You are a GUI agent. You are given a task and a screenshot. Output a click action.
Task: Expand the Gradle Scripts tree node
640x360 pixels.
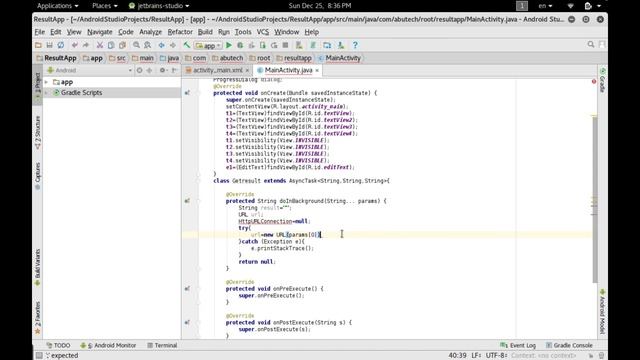click(47, 93)
